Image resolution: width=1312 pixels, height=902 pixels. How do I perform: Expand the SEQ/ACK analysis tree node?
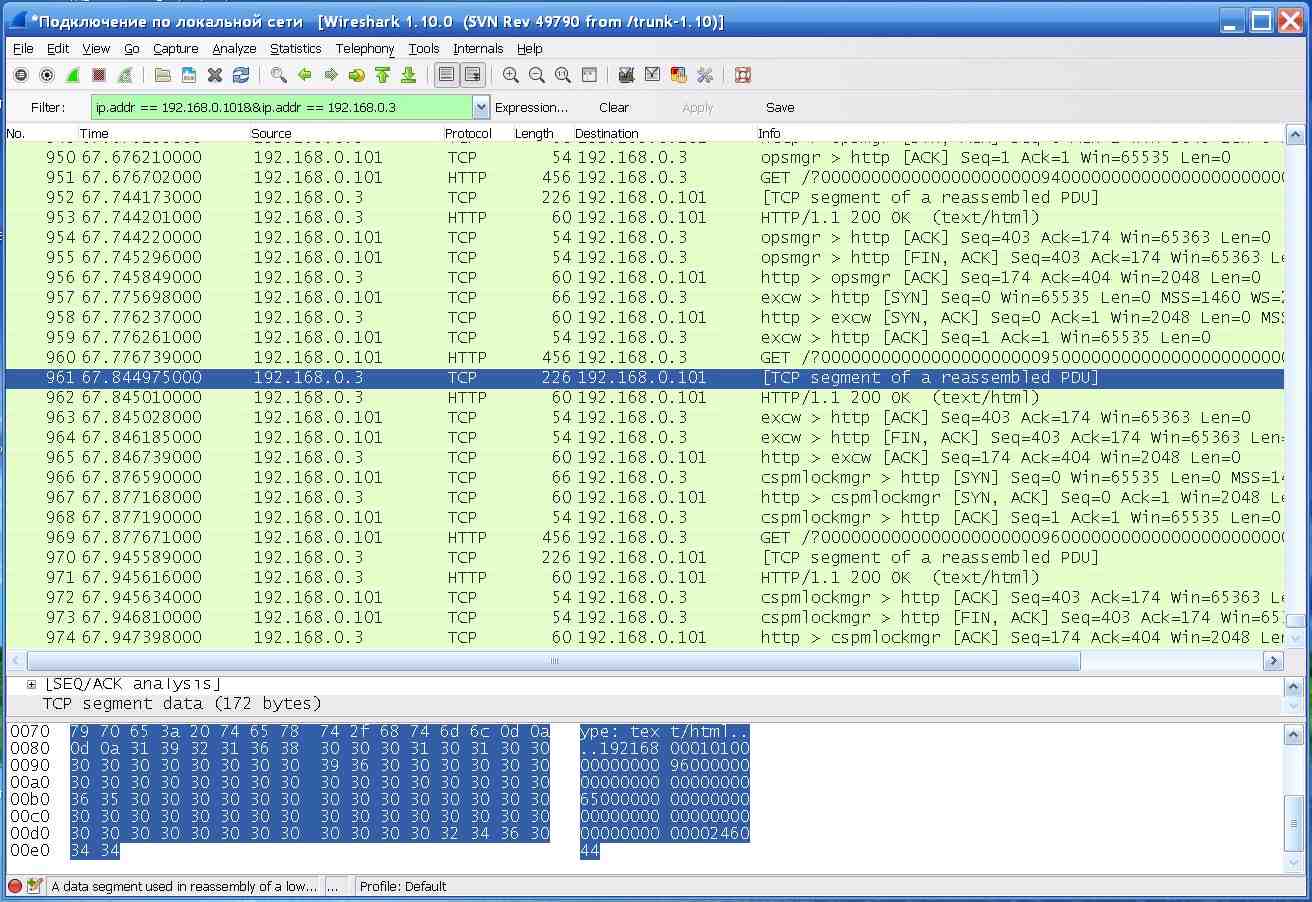coord(31,684)
